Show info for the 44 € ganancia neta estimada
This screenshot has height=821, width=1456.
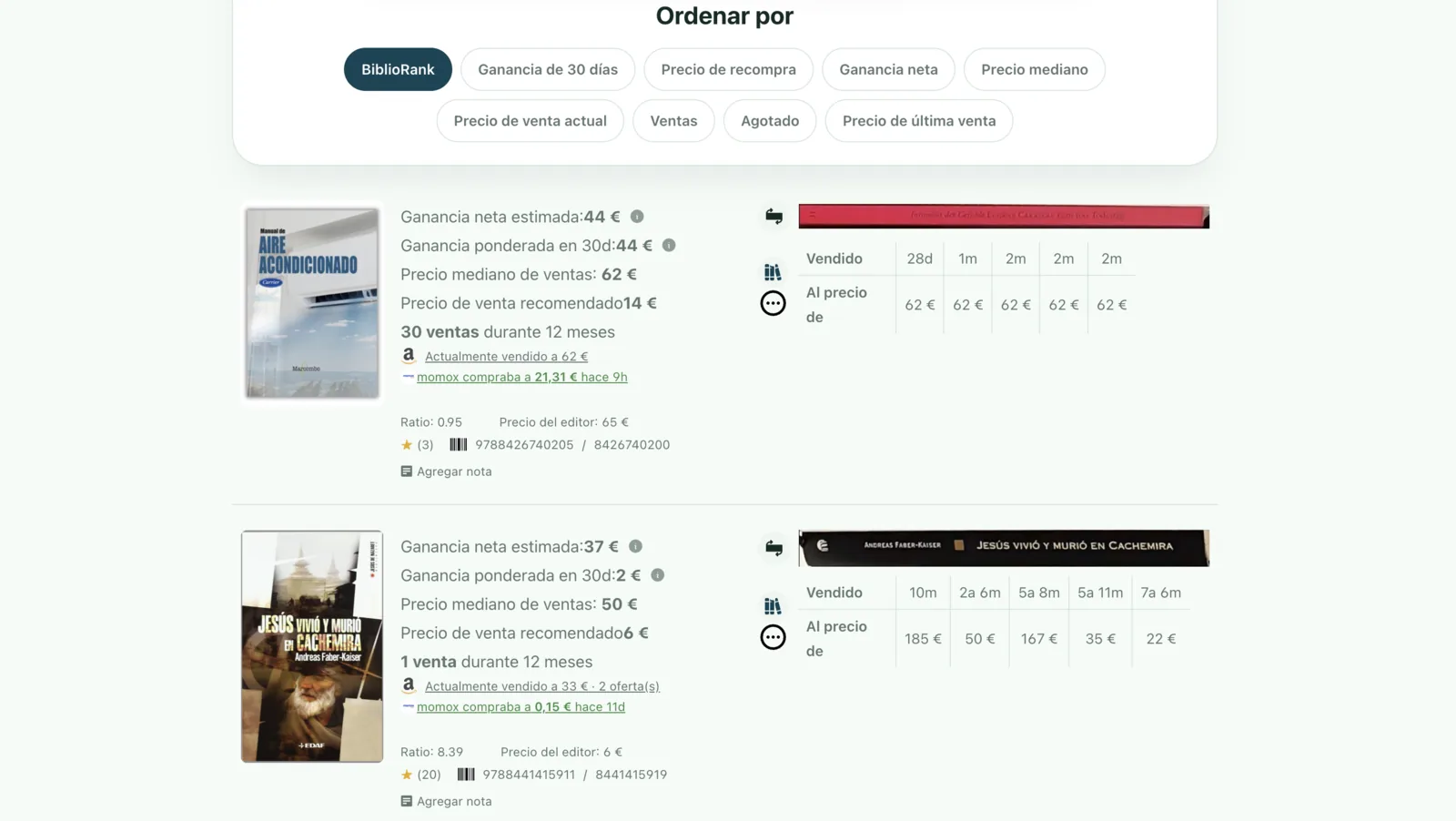coord(637,217)
